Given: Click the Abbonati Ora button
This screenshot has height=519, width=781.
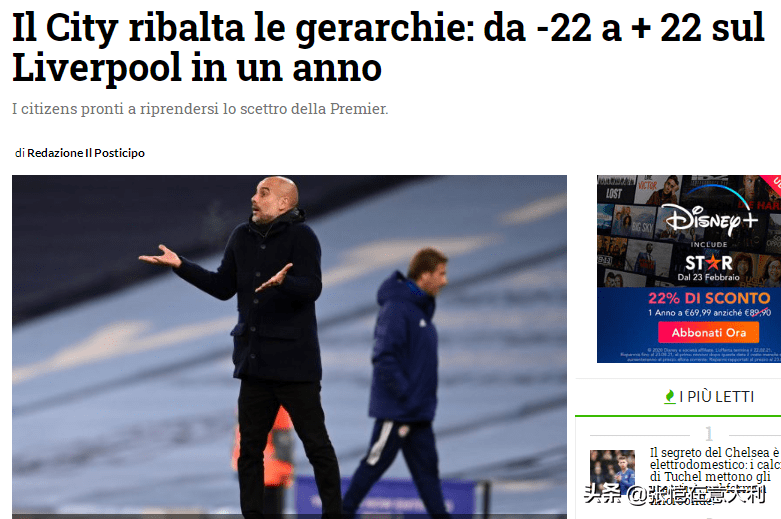Looking at the screenshot, I should click(x=708, y=332).
